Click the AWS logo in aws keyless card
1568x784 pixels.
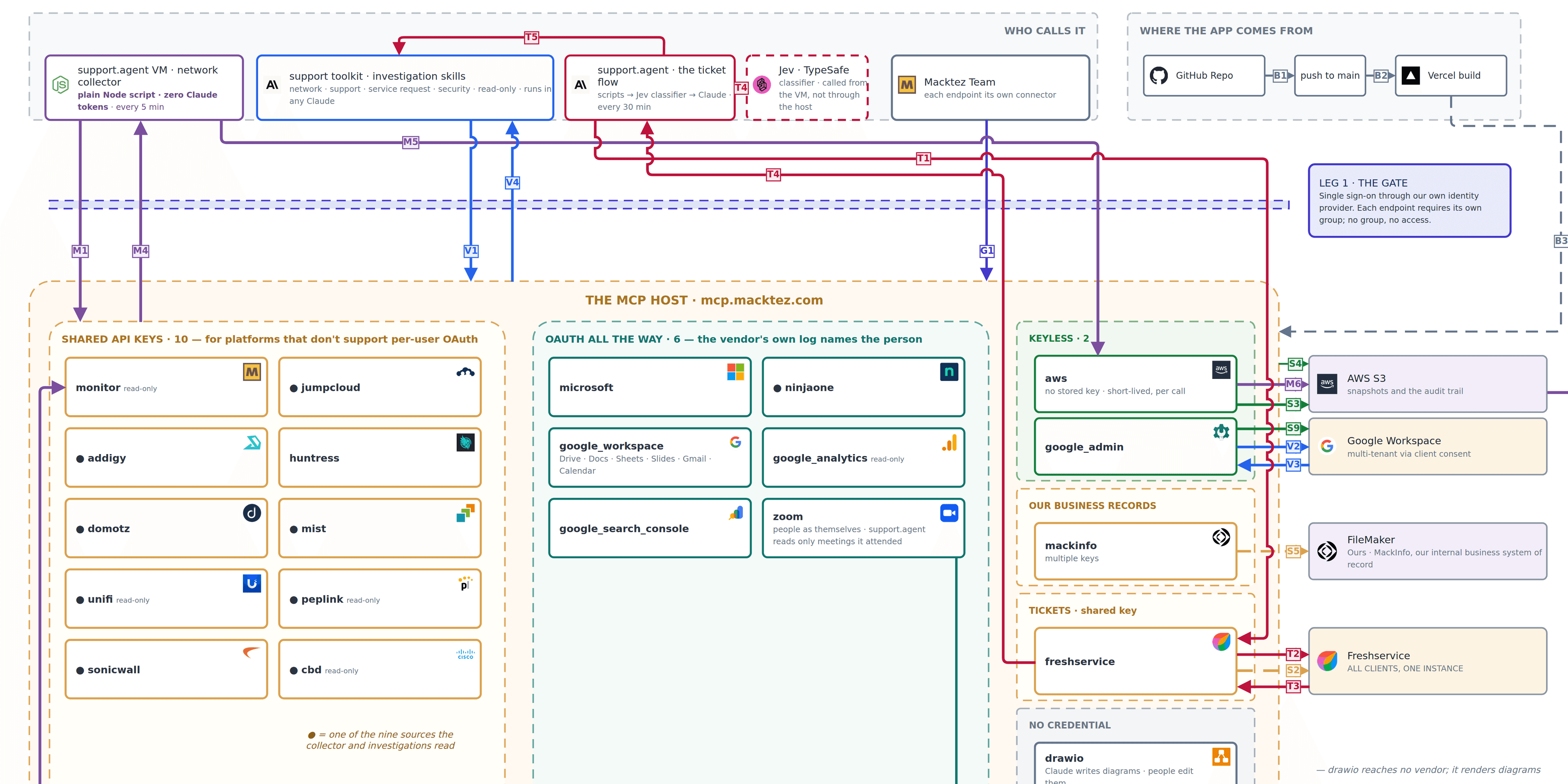[x=1221, y=370]
